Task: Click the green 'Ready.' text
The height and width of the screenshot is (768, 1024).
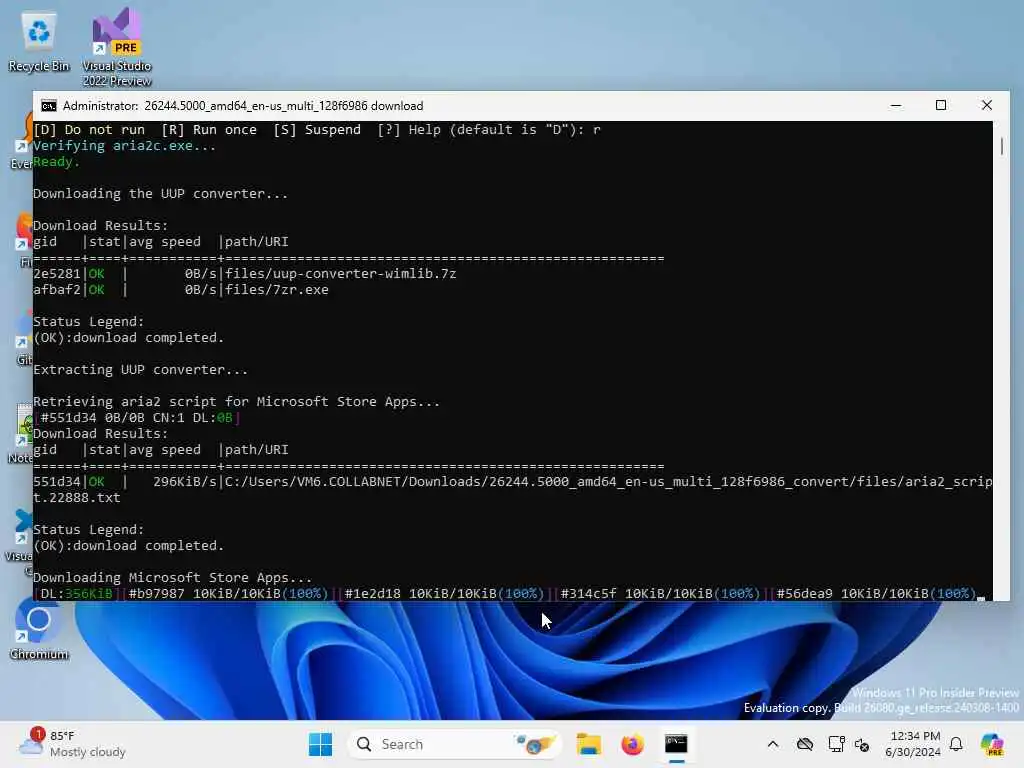Action: tap(56, 162)
